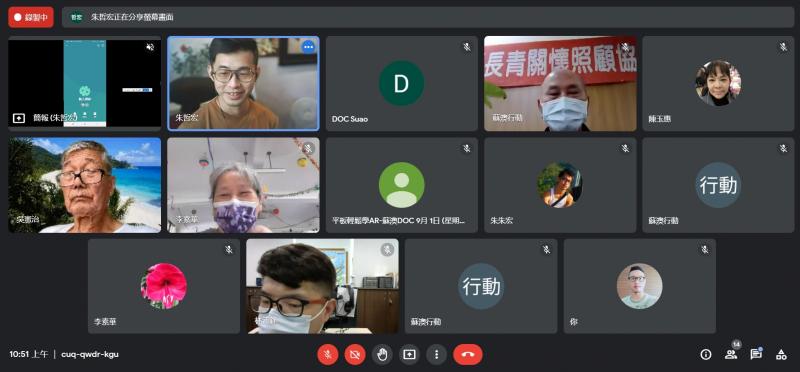This screenshot has height=372, width=800.
Task: Open the activities panel
Action: [x=781, y=354]
